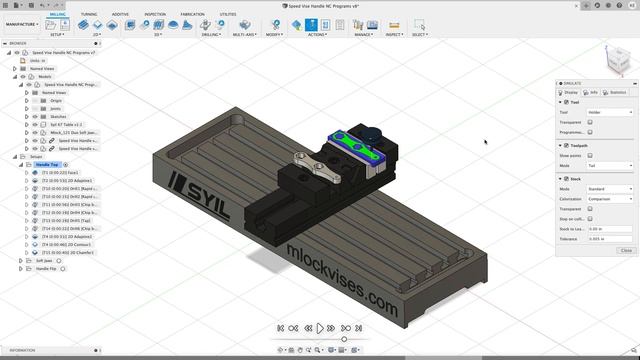
Task: Jump to simulation start
Action: click(x=281, y=328)
